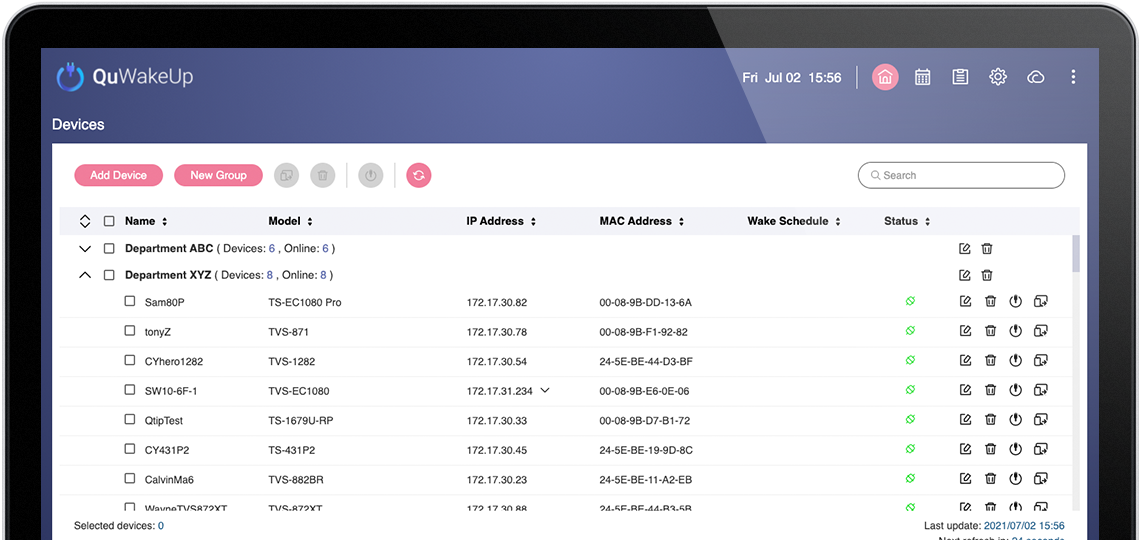Check the box for QtipTest
This screenshot has height=540, width=1140.
[x=130, y=420]
